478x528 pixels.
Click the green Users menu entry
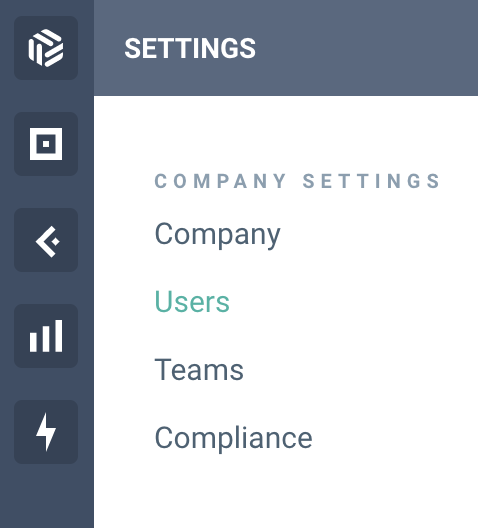click(x=192, y=301)
